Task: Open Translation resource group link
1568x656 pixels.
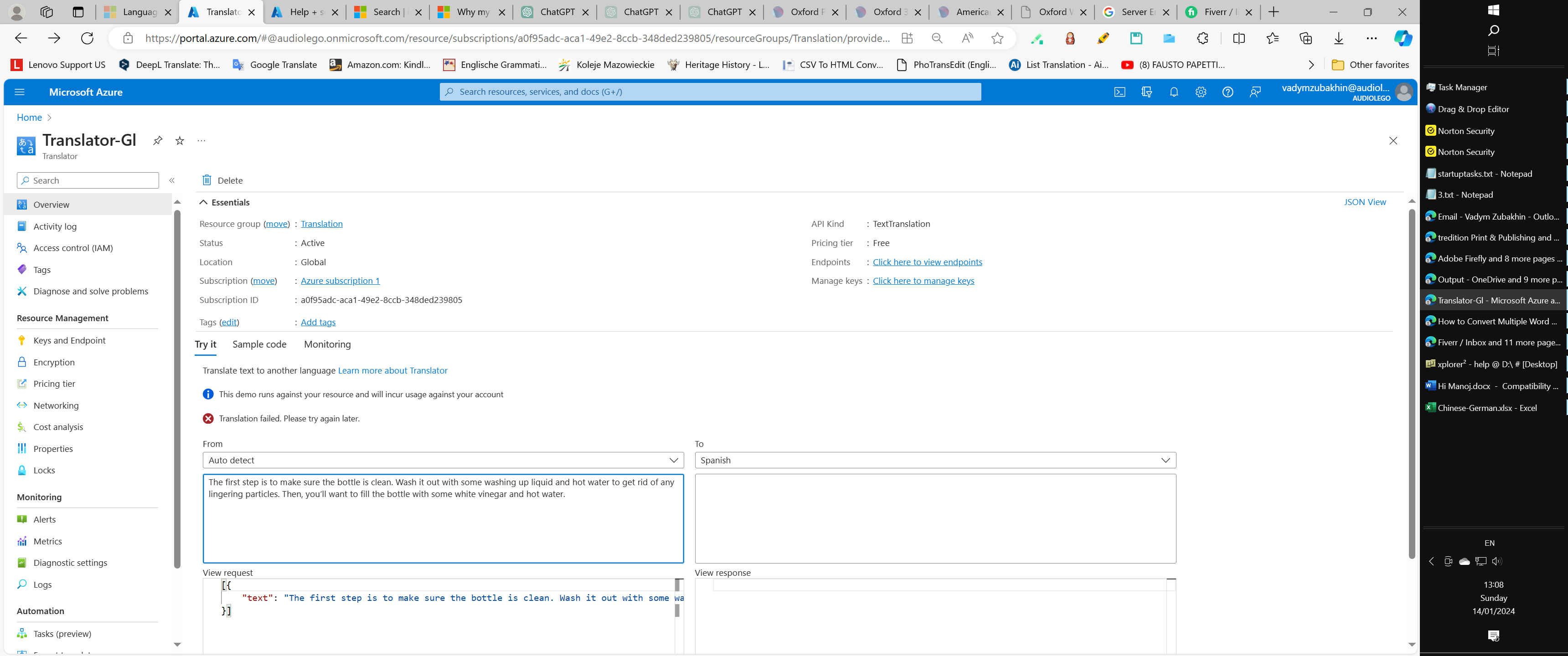Action: [x=321, y=224]
